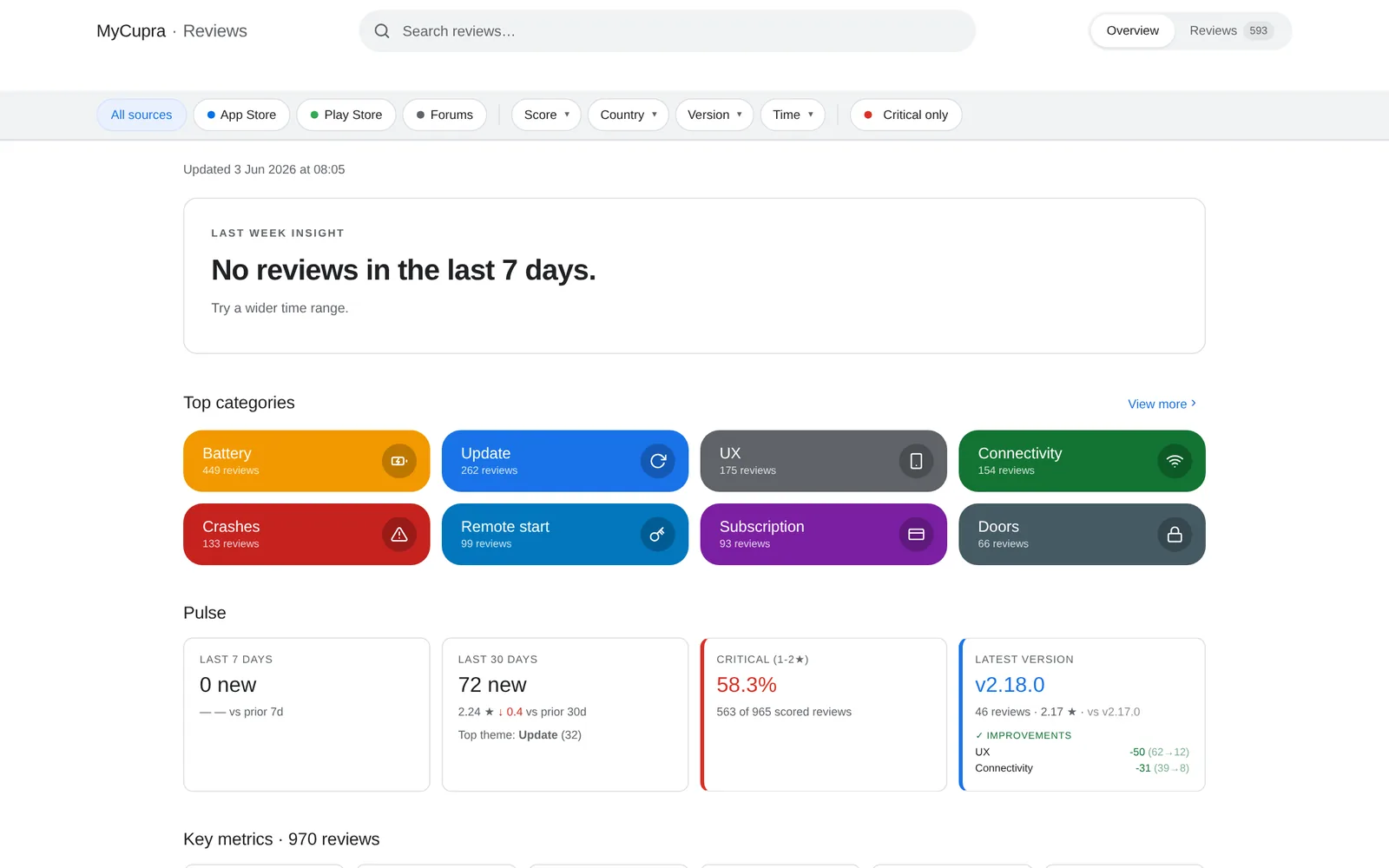Open the UX category card

pos(824,461)
